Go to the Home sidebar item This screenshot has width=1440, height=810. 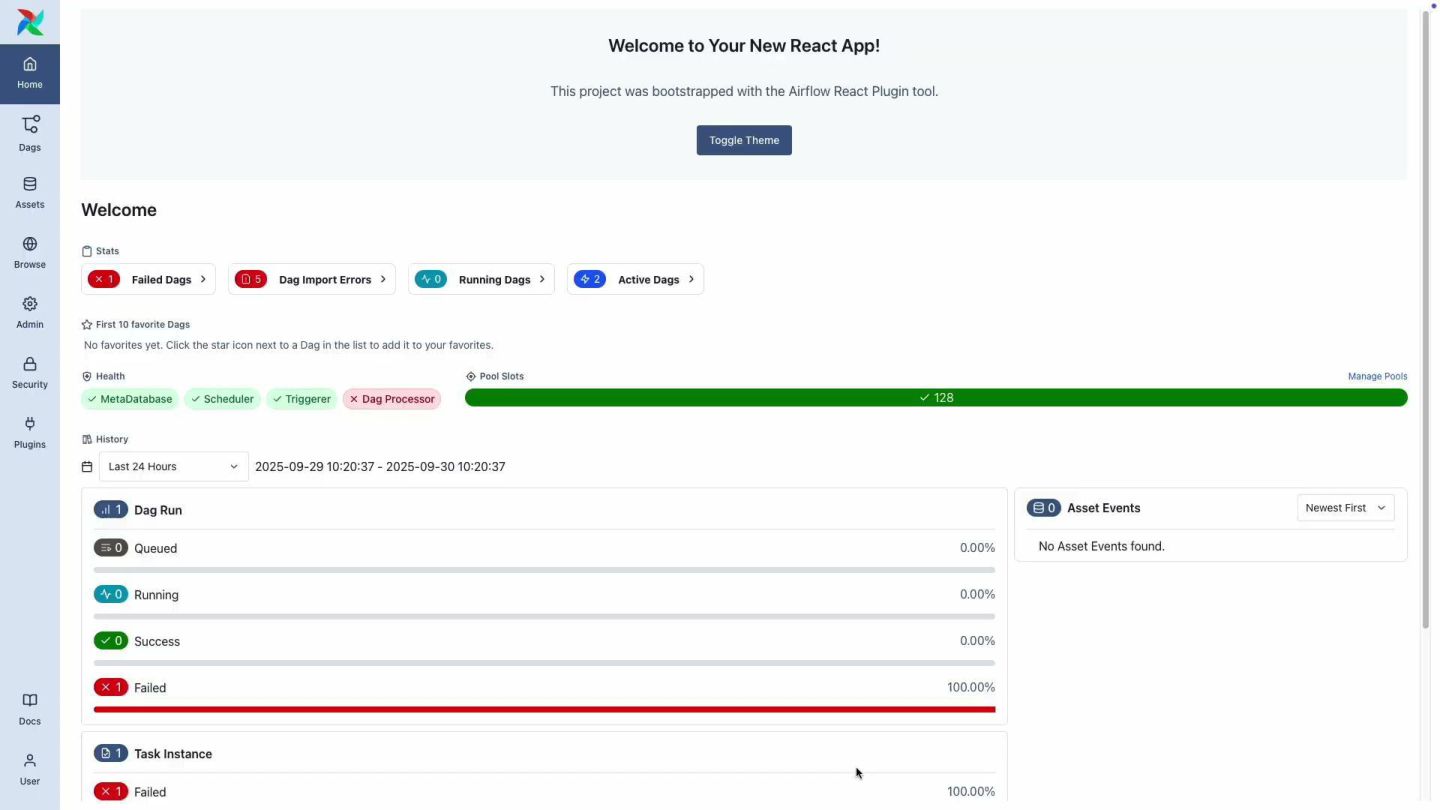30,74
